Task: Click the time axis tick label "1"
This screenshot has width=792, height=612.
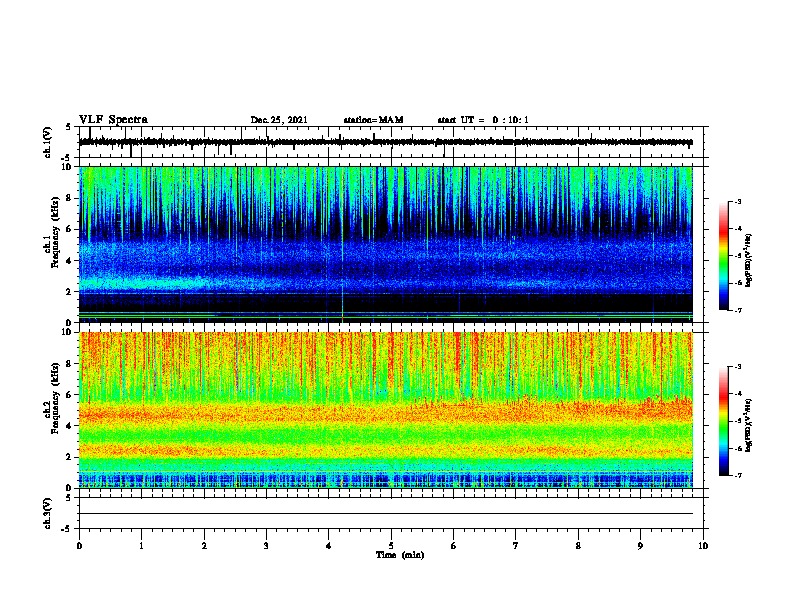Action: pyautogui.click(x=142, y=546)
